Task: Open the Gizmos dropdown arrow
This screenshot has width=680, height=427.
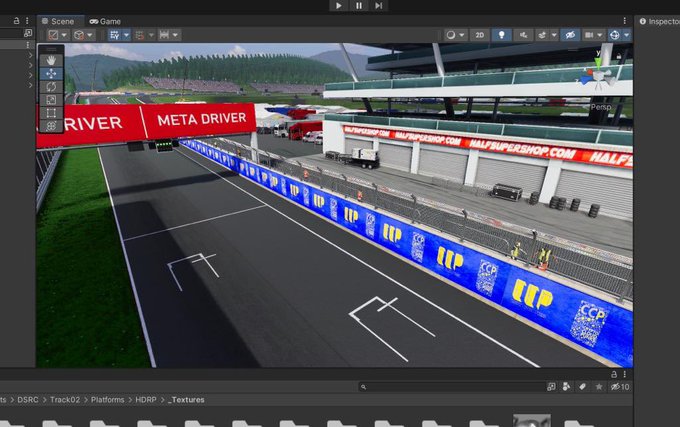Action: click(x=627, y=35)
